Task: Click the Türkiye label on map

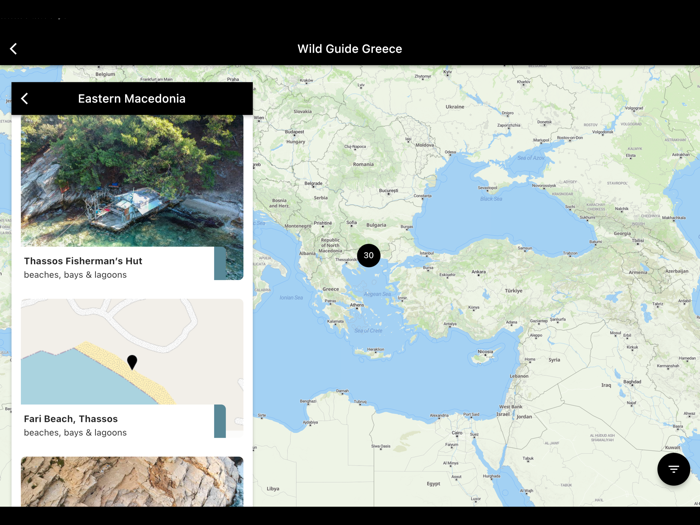Action: [513, 291]
